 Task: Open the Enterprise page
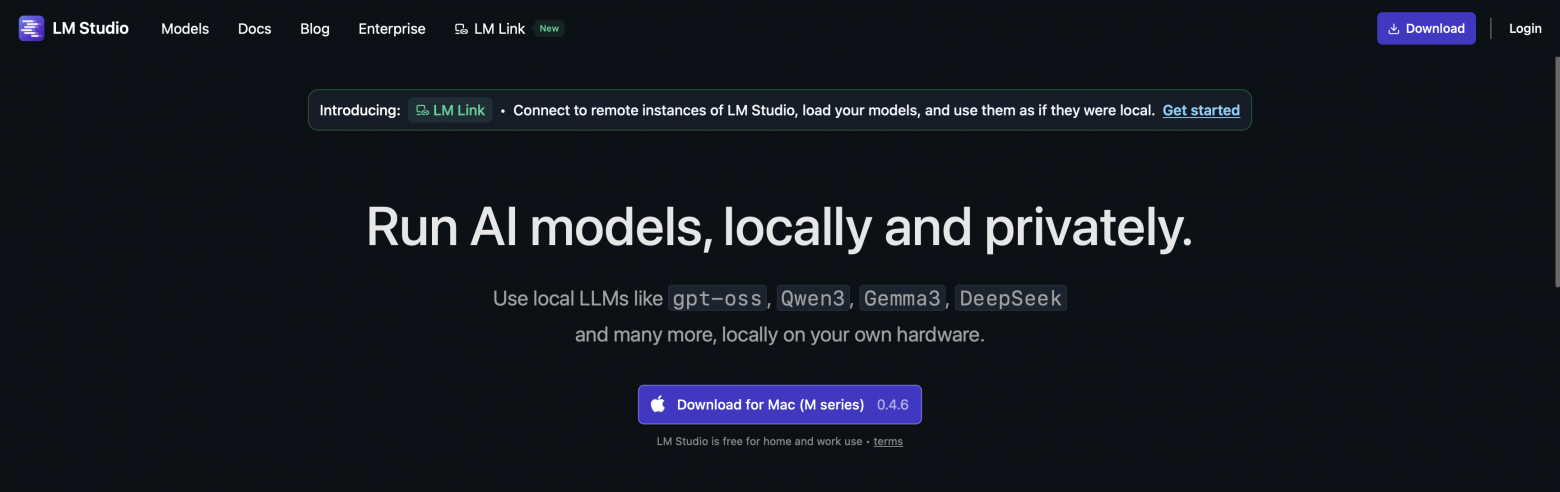pyautogui.click(x=392, y=29)
